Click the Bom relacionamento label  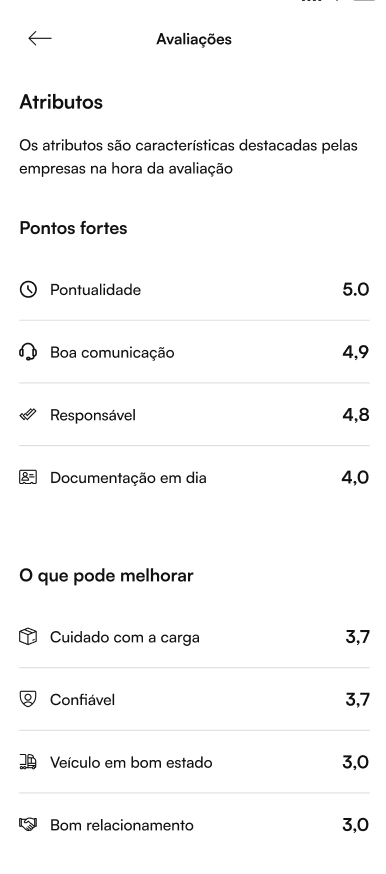tap(122, 825)
